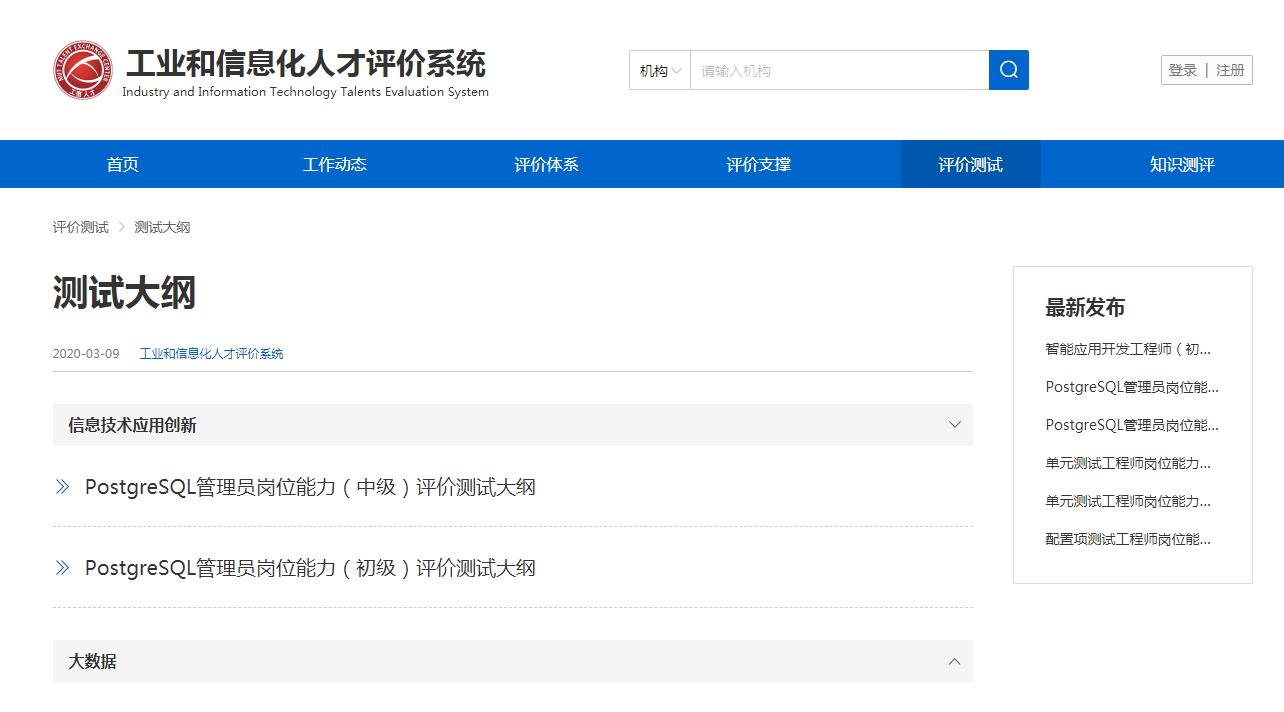
Task: Open 知识测评 navigation item
Action: tap(1182, 164)
